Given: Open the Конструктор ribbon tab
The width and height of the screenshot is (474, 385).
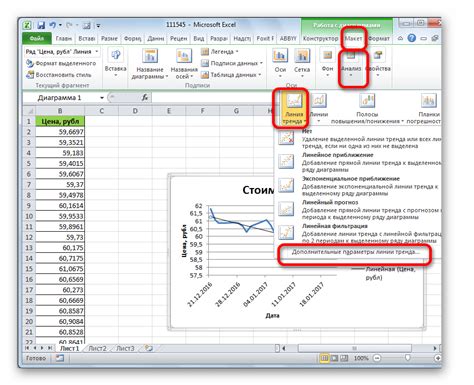Looking at the screenshot, I should [x=320, y=38].
